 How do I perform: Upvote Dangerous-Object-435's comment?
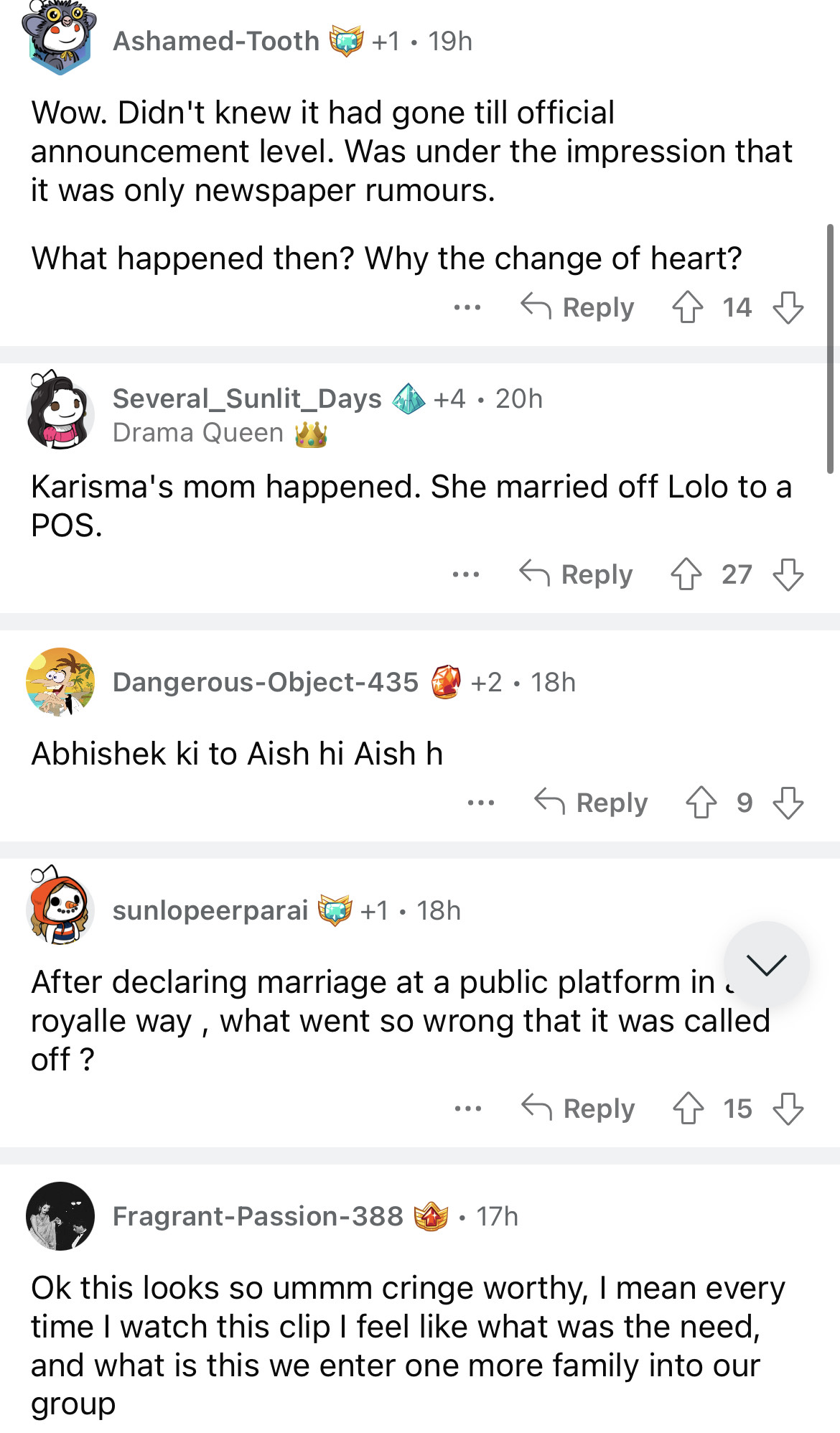pos(701,803)
